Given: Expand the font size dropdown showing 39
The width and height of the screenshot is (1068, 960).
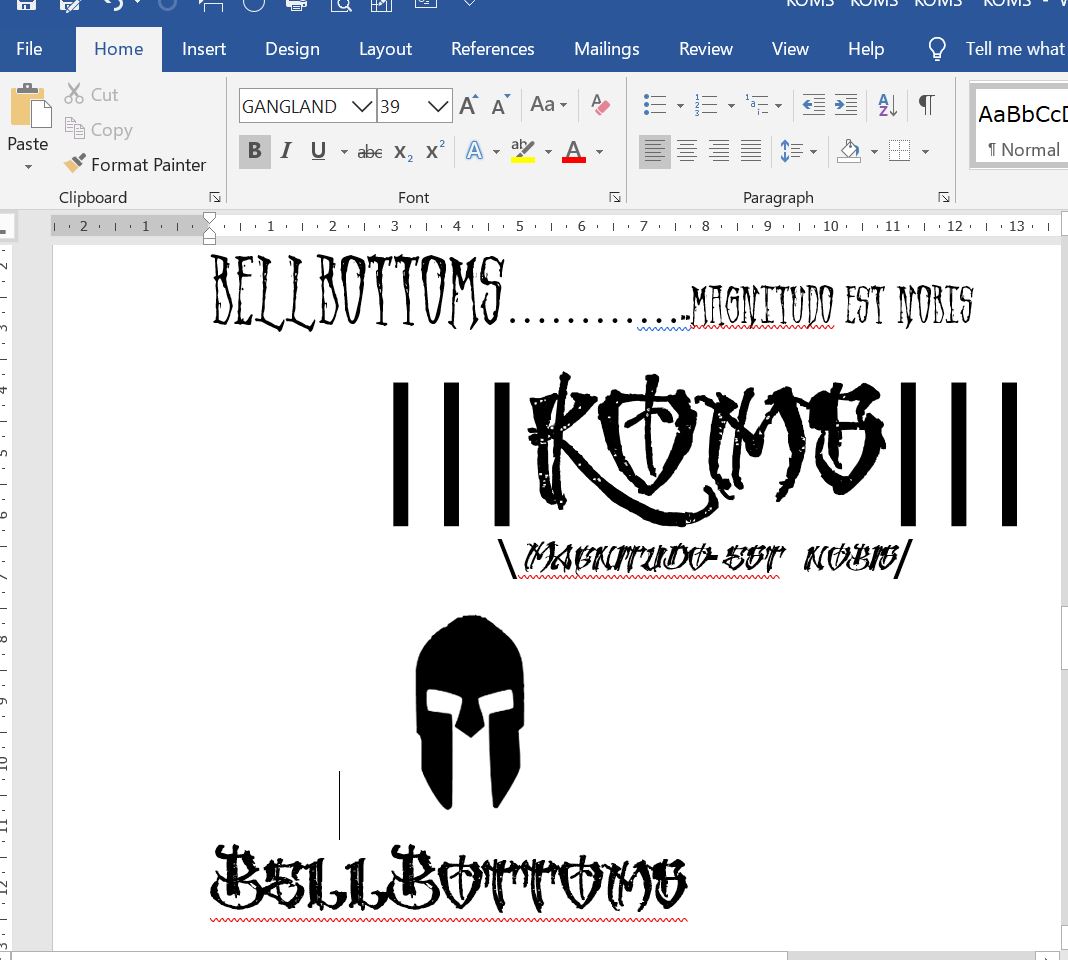Looking at the screenshot, I should 438,106.
